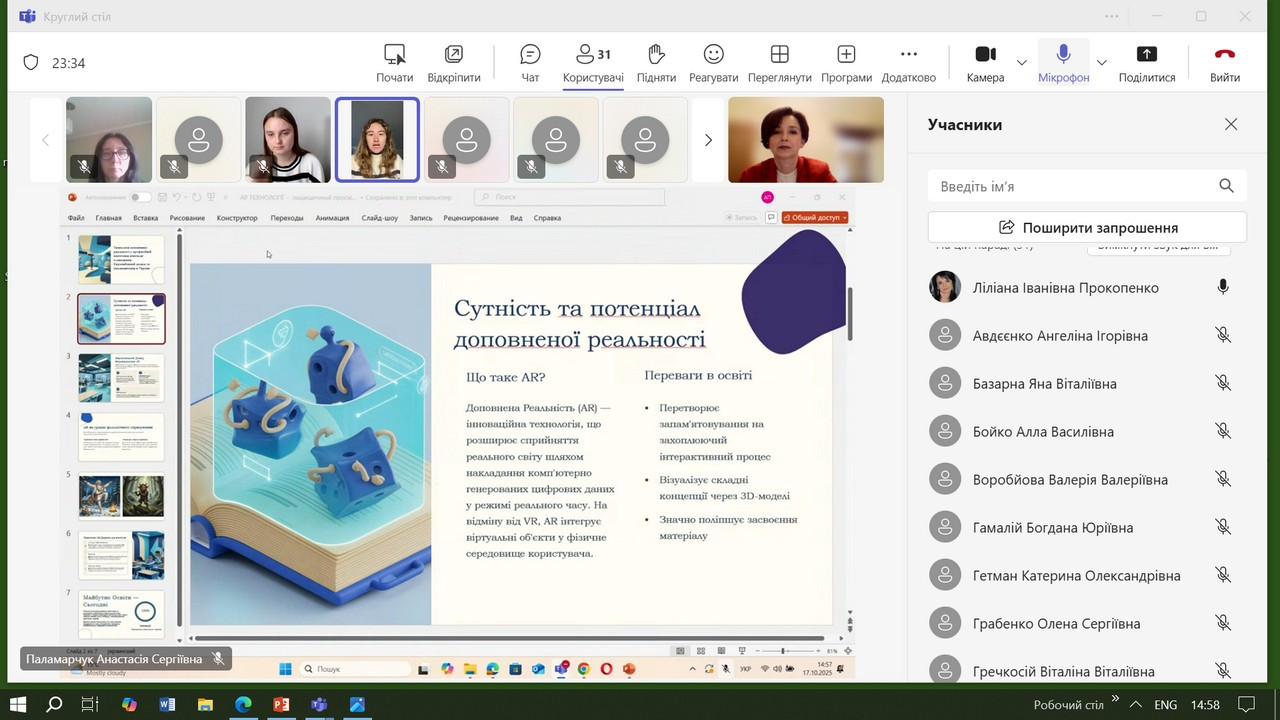
Task: Expand the camera options dropdown arrow
Action: pos(1021,63)
